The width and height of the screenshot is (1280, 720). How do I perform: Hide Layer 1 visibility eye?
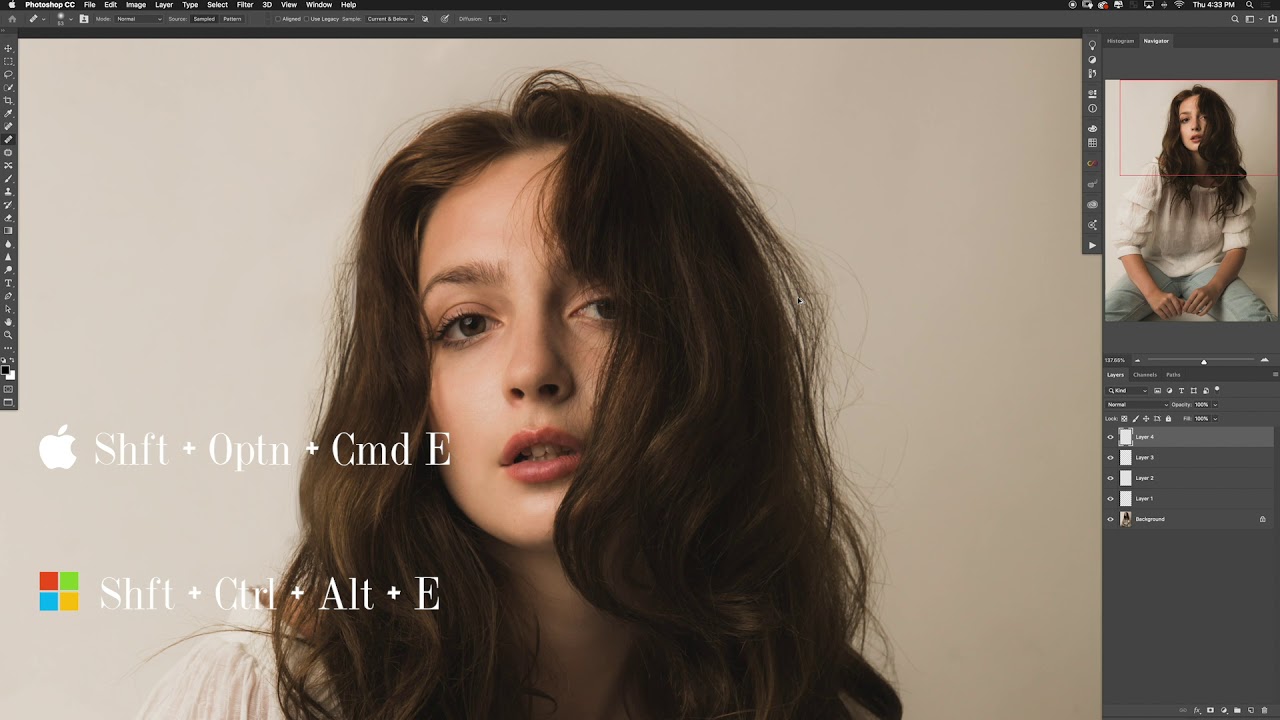pyautogui.click(x=1110, y=498)
